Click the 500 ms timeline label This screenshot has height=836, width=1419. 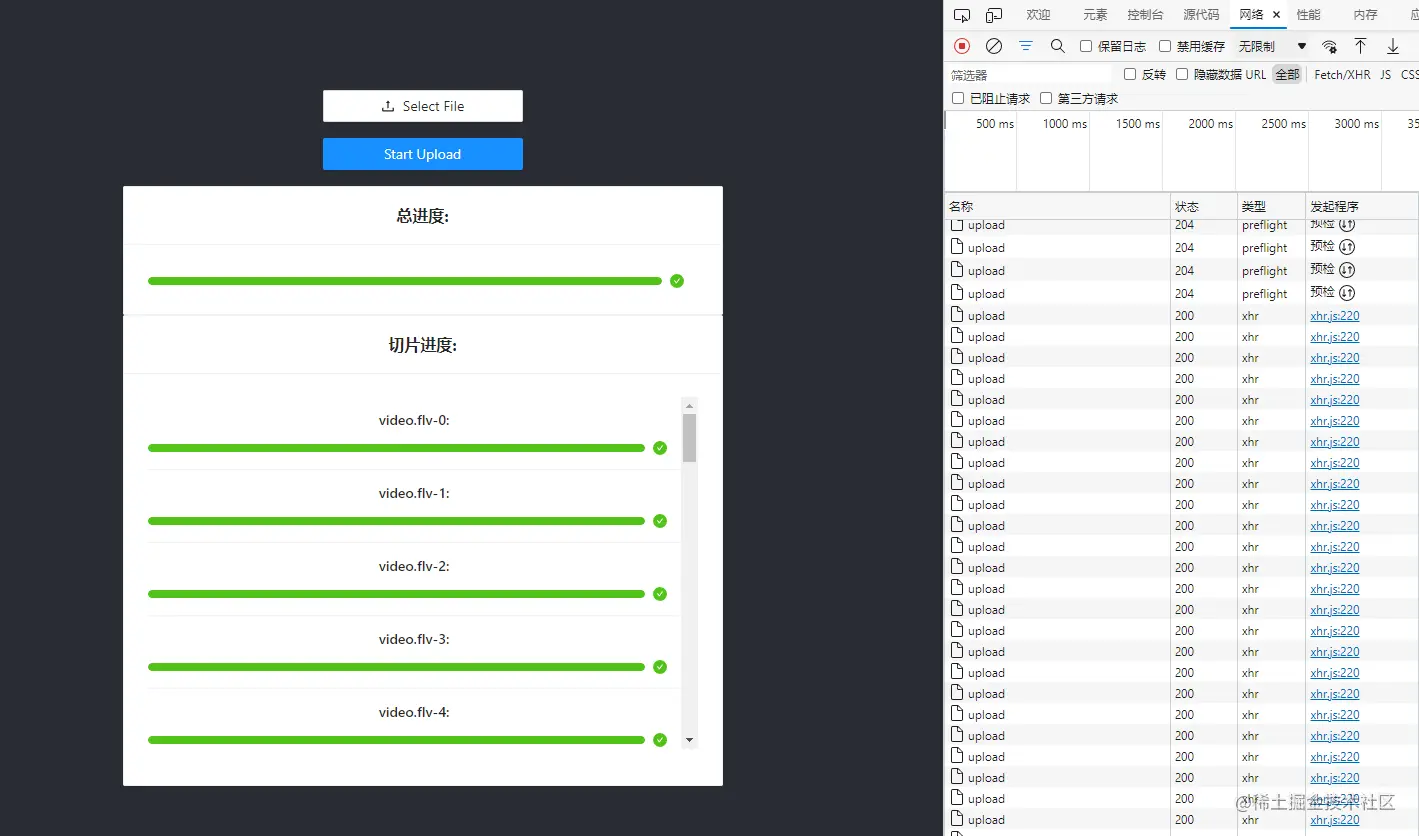pos(994,124)
